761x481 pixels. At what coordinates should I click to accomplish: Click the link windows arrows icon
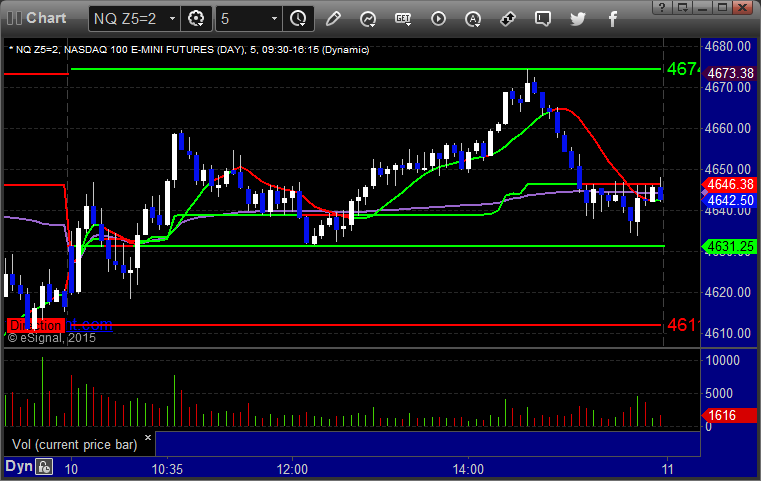pos(508,19)
